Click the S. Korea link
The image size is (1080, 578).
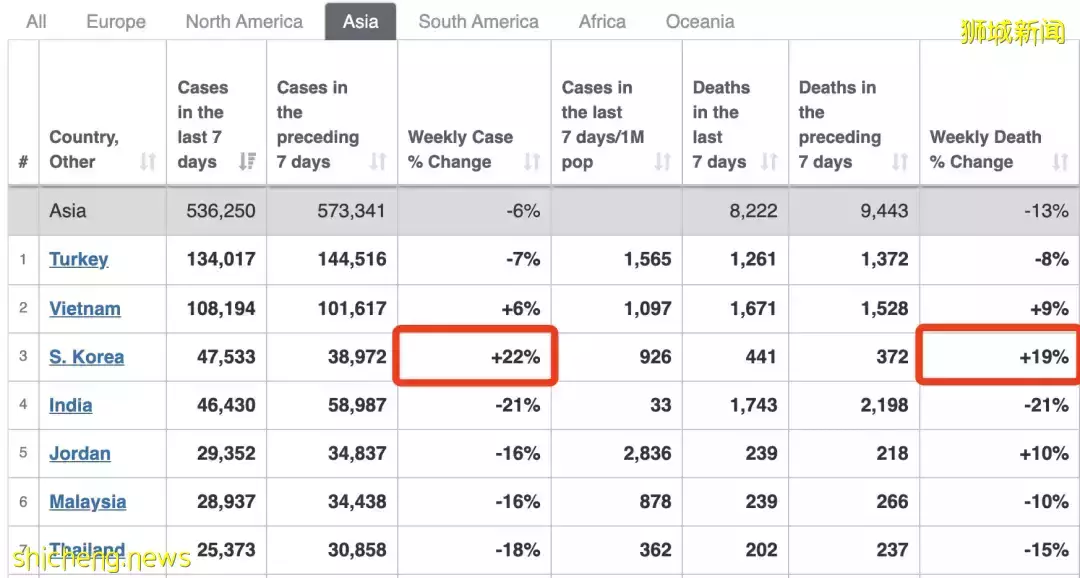click(87, 357)
